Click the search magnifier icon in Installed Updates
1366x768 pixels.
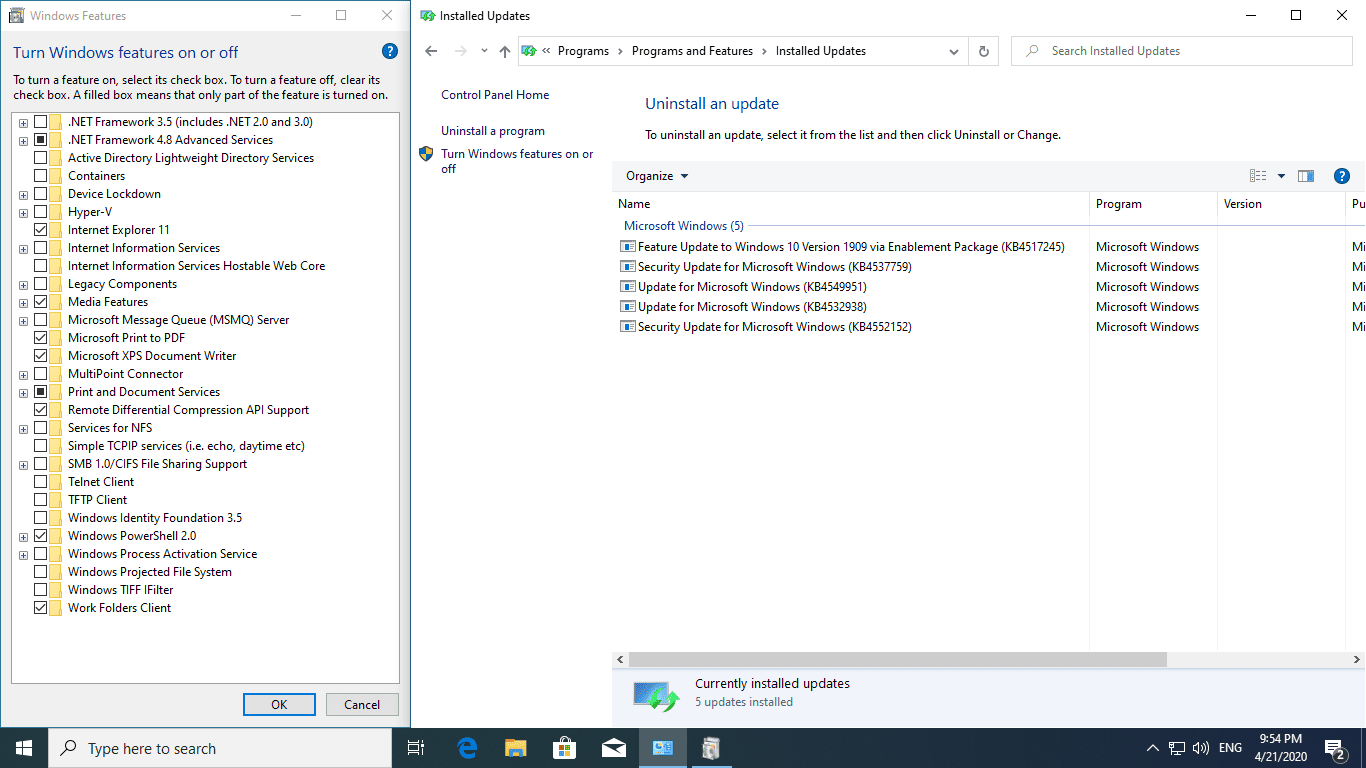pos(1031,51)
